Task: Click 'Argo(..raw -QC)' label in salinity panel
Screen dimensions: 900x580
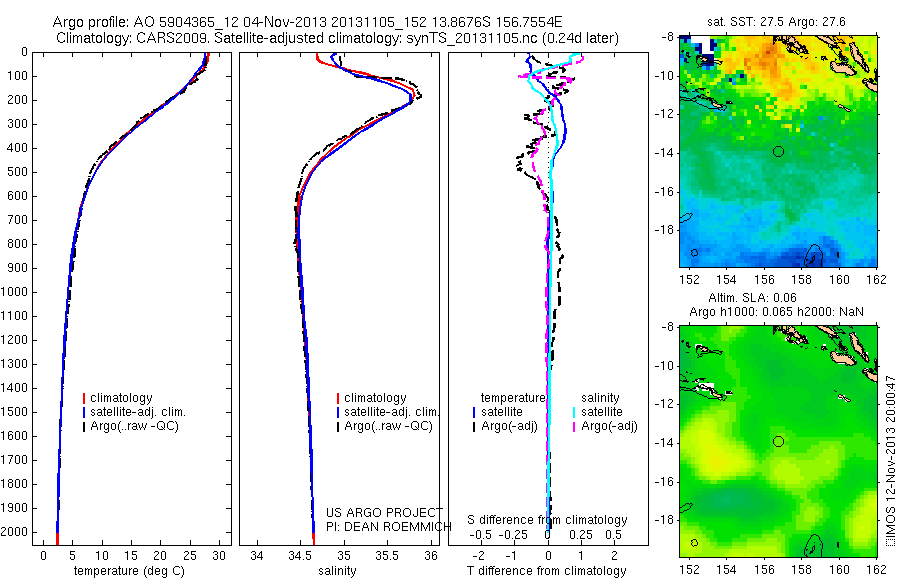Action: (389, 426)
